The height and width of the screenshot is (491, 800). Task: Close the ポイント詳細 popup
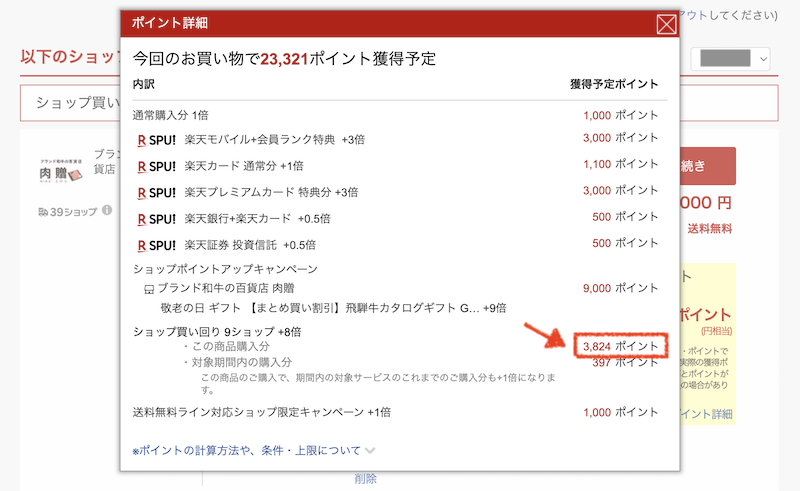[666, 24]
